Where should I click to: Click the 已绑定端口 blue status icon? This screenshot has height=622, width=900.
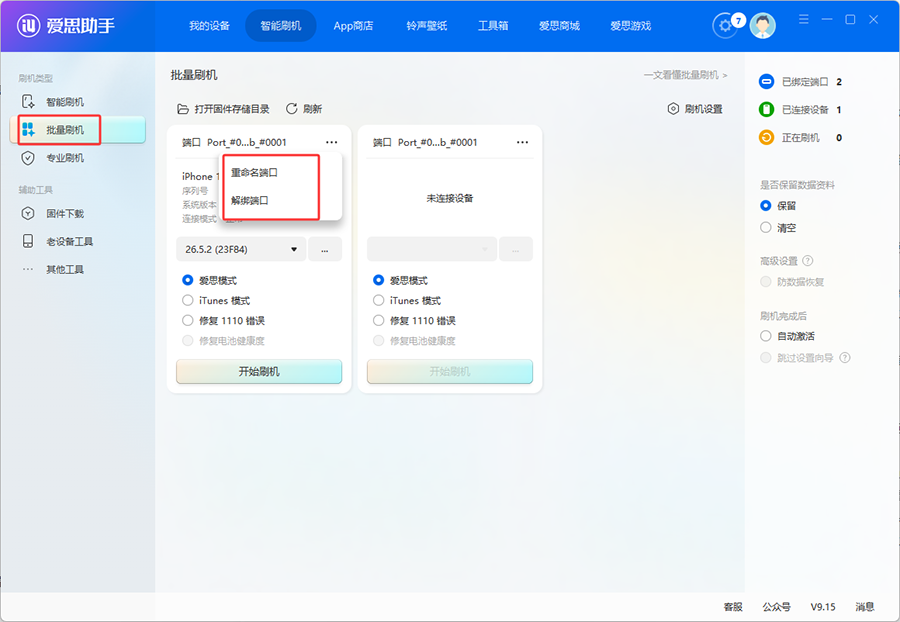[x=766, y=82]
